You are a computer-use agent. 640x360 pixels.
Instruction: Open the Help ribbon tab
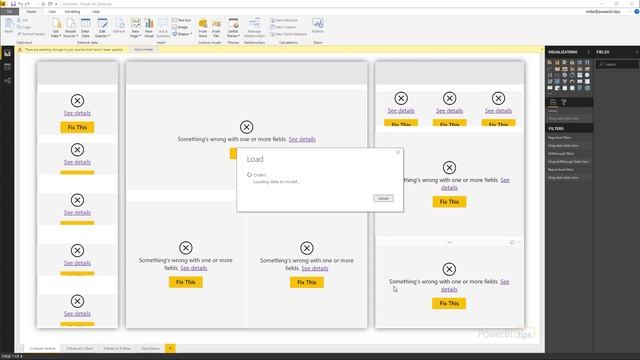pyautogui.click(x=96, y=12)
